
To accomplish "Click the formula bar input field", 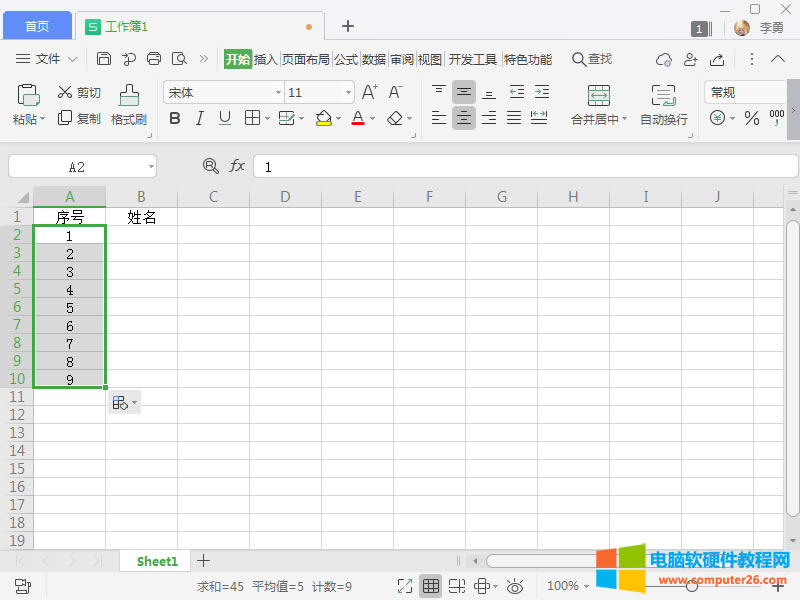I will pos(525,166).
